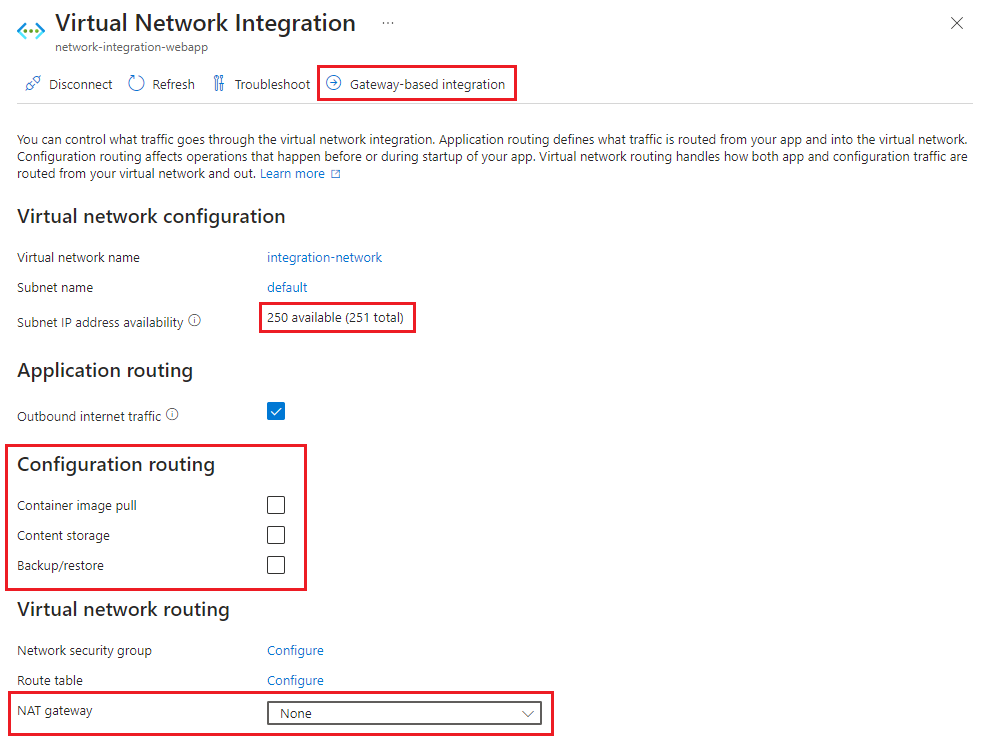Open the default subnet link
Image resolution: width=983 pixels, height=743 pixels.
pos(287,287)
